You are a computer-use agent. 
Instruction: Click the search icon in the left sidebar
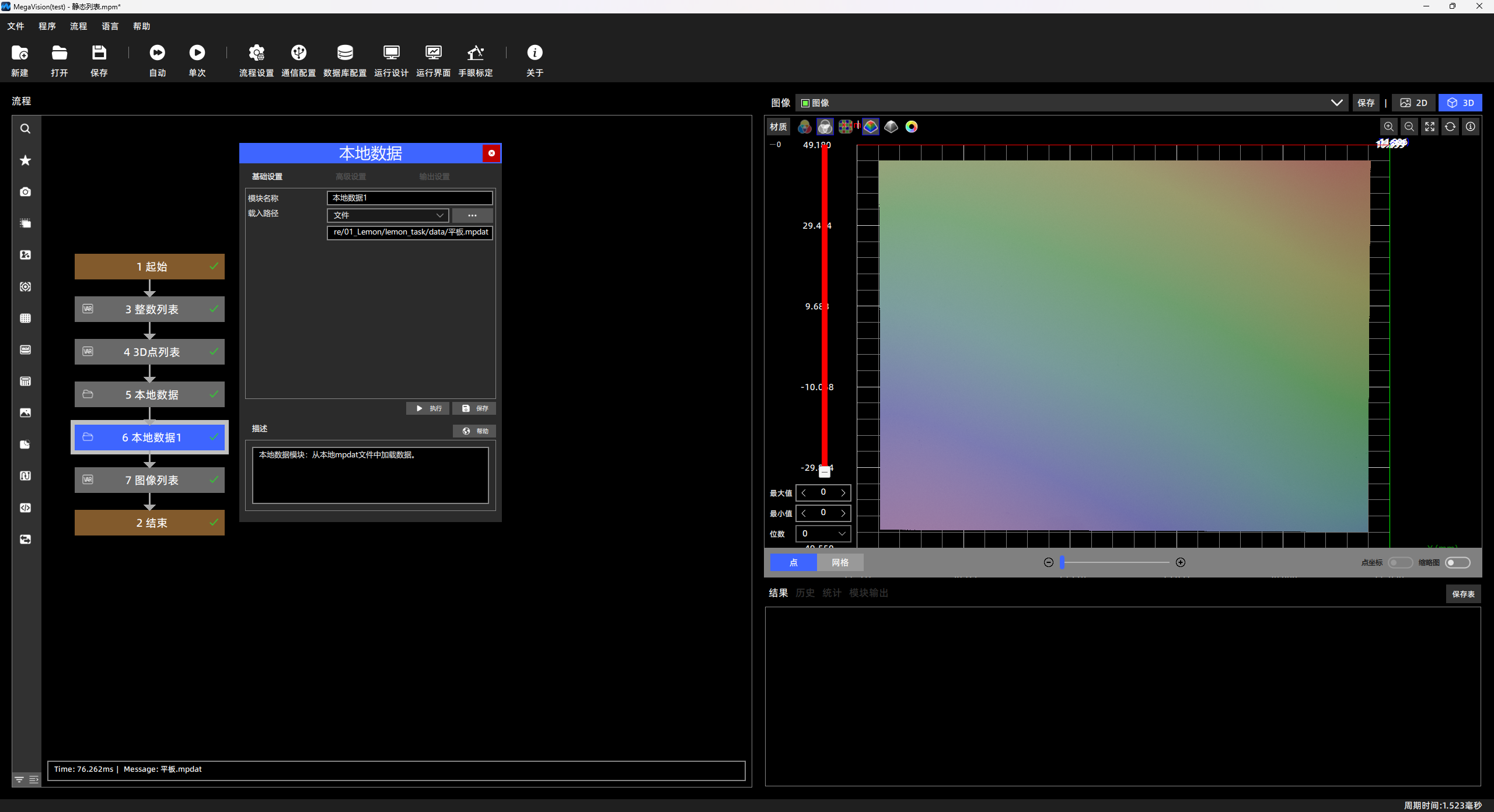25,129
